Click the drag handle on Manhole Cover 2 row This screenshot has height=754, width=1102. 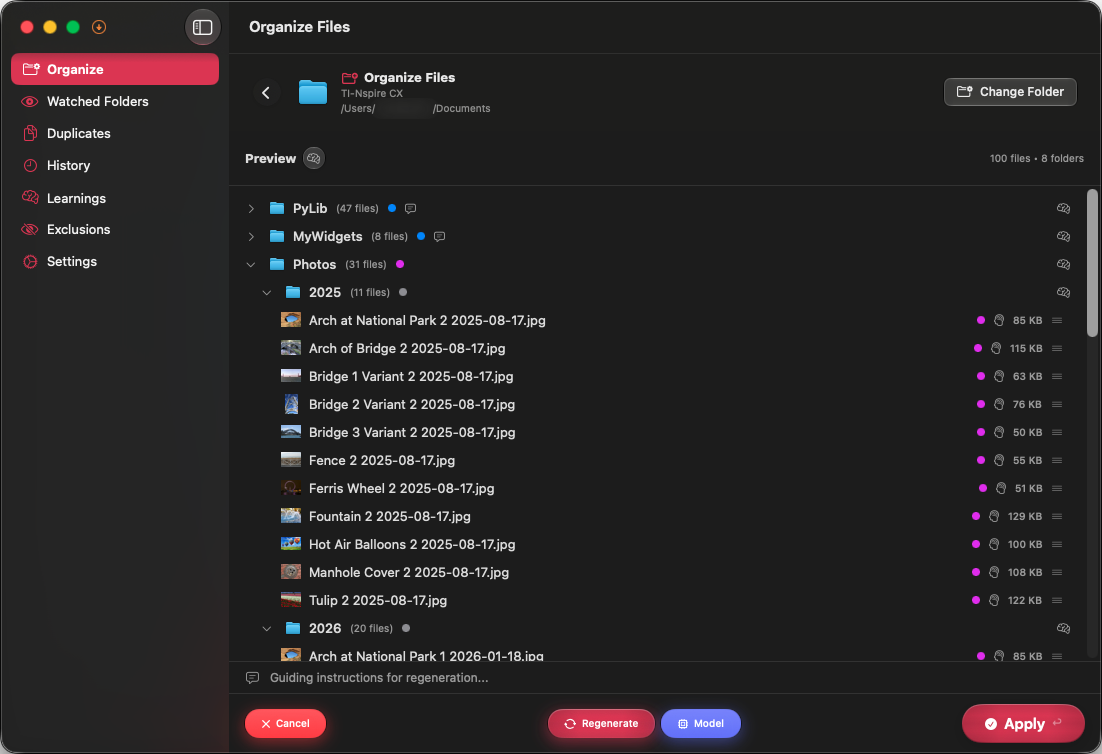1056,573
